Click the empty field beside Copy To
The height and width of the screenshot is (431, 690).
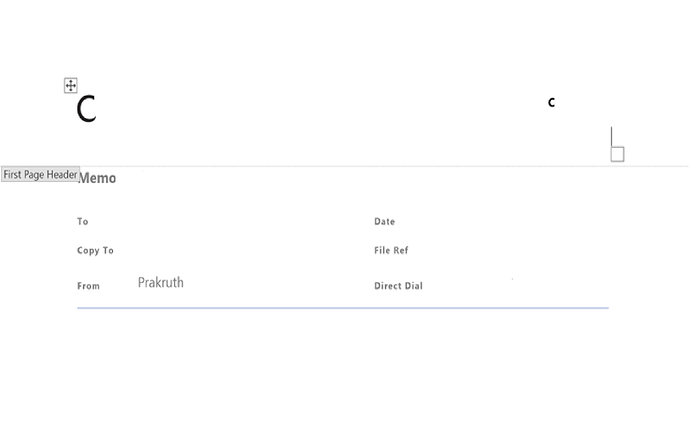coord(230,251)
